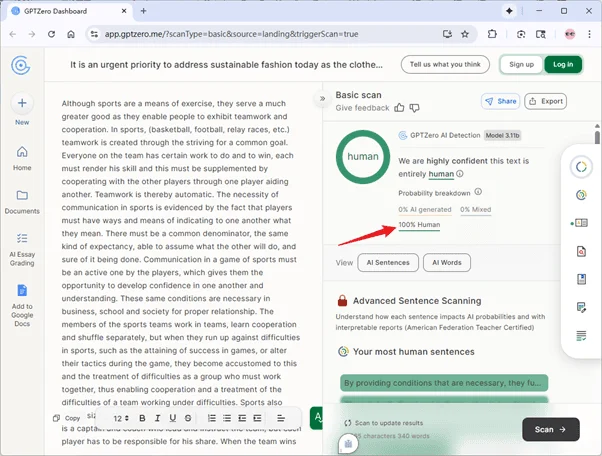Apply underline formatting in the text toolbar
This screenshot has width=602, height=456.
coord(173,418)
